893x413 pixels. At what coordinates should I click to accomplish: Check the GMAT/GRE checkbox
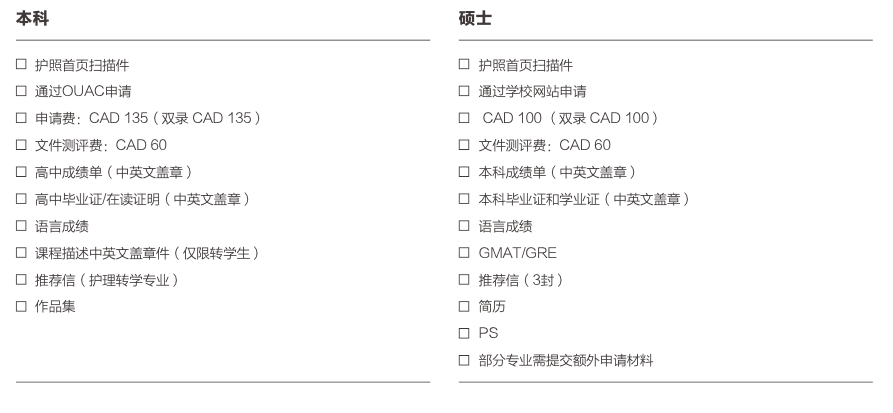point(464,253)
